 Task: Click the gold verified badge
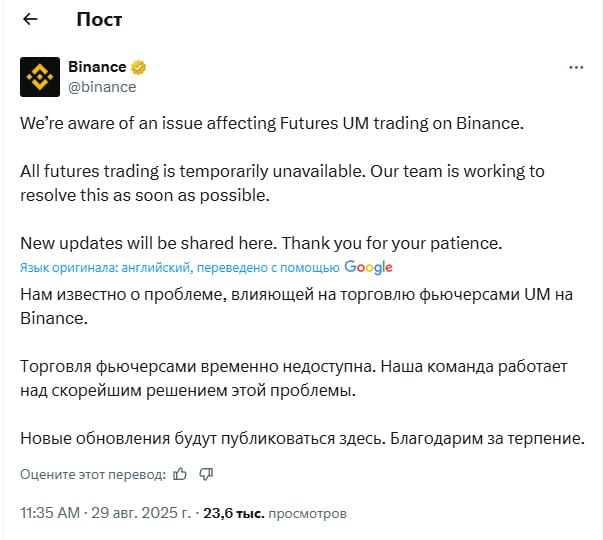[x=139, y=68]
